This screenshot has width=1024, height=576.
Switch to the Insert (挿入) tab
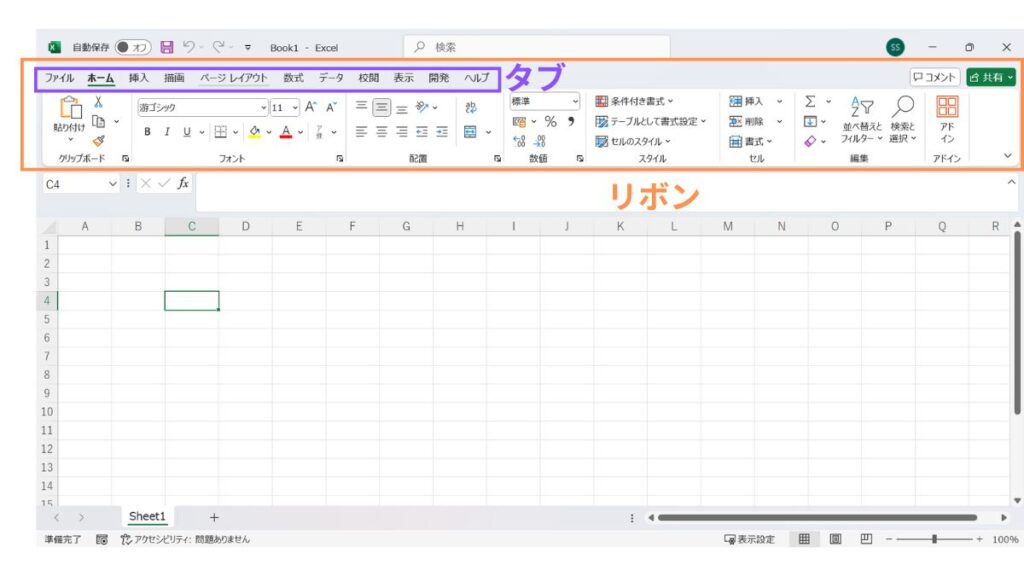[x=138, y=78]
